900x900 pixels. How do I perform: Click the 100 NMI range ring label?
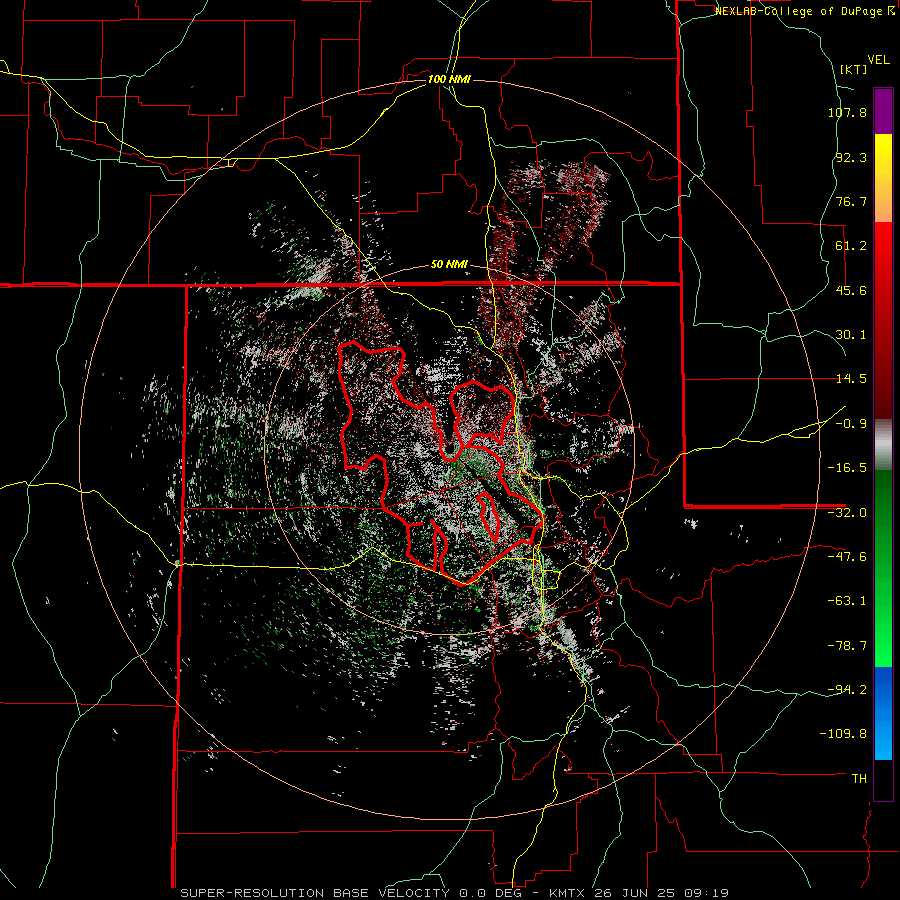(x=449, y=79)
